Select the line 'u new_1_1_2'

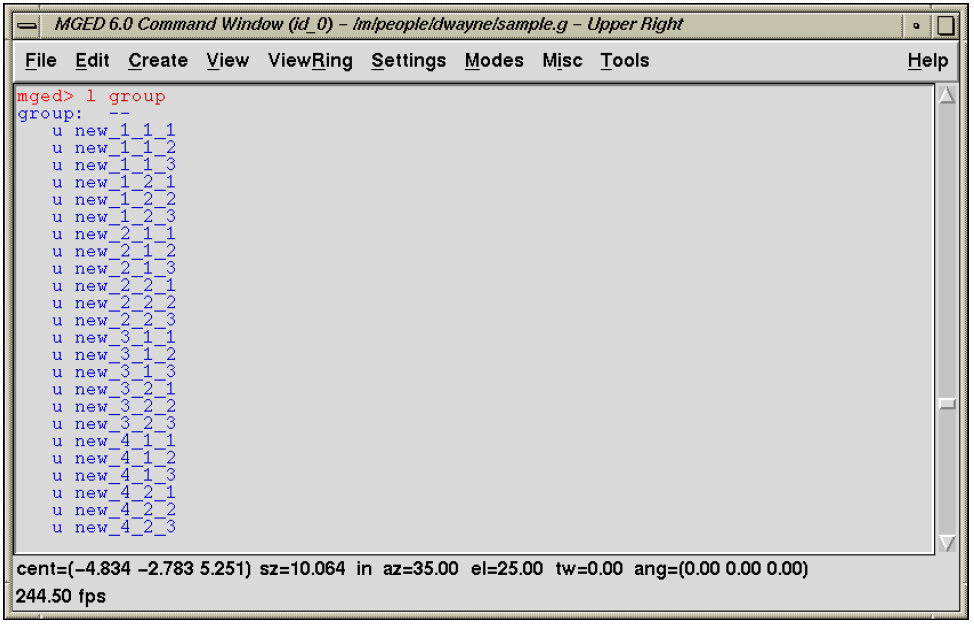[114, 148]
